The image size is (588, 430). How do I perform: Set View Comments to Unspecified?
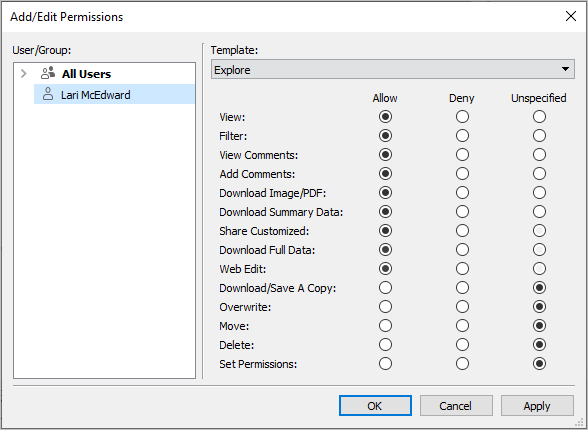(x=539, y=154)
